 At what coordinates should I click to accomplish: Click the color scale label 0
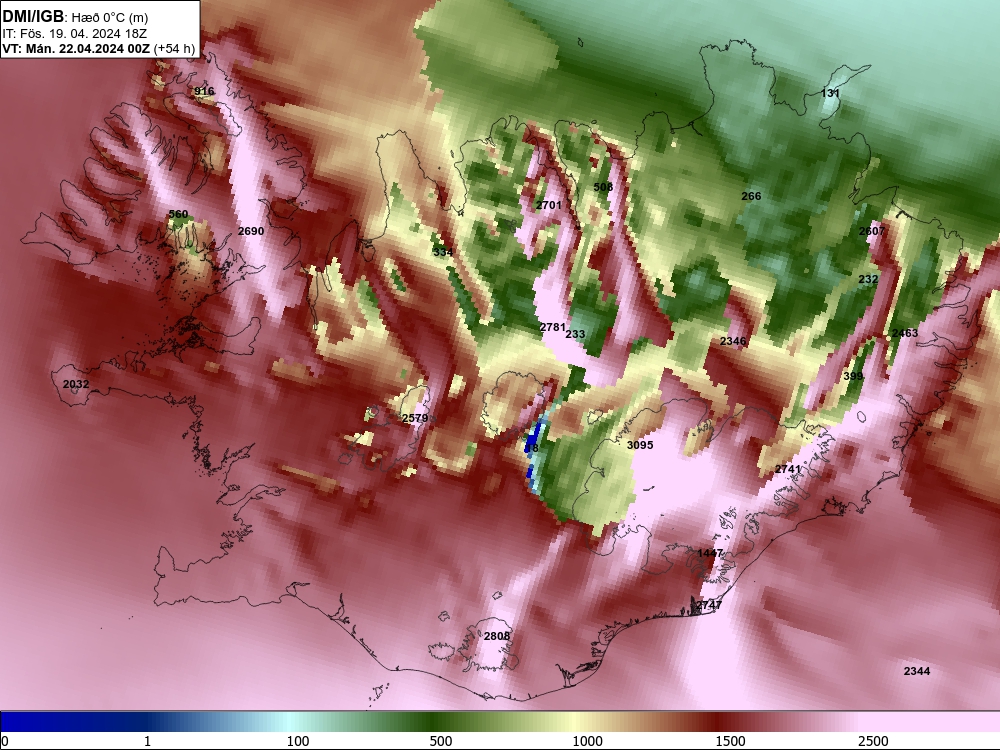point(5,741)
